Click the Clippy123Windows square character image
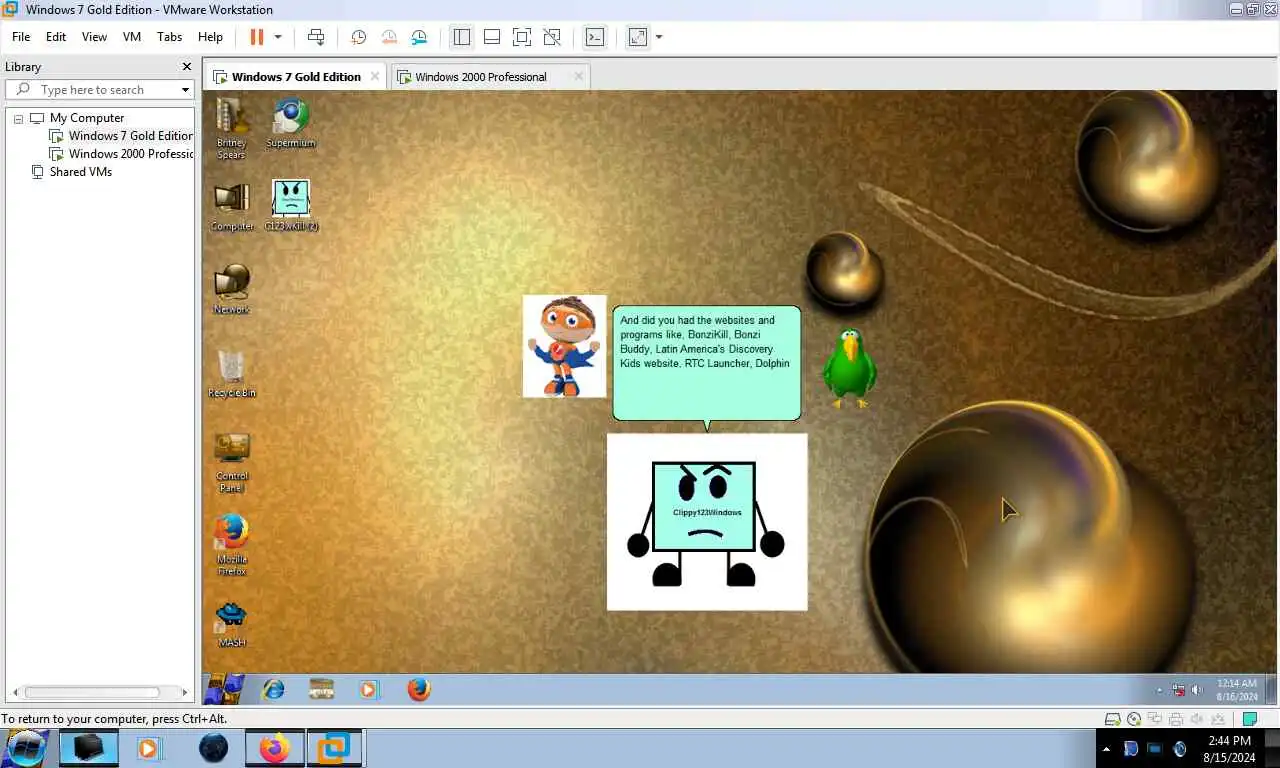 (706, 522)
